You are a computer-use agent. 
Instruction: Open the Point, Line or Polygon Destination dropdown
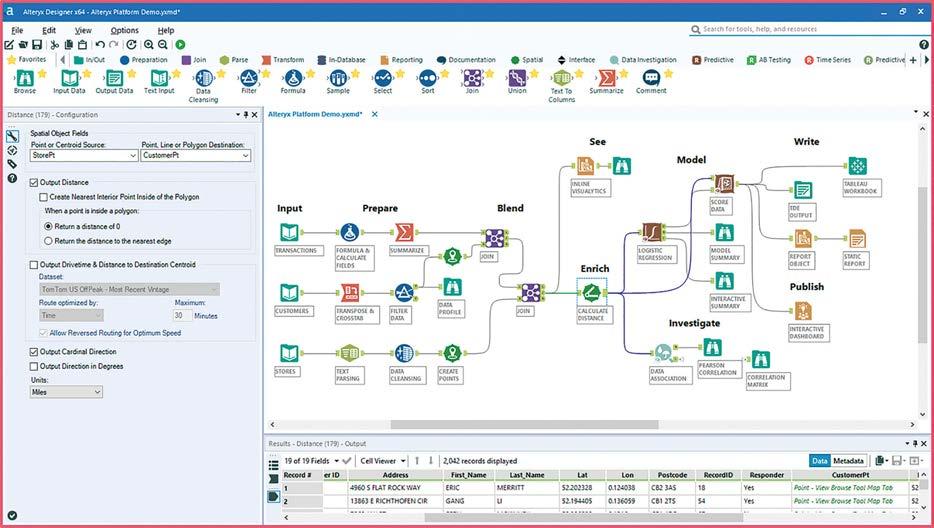[196, 155]
